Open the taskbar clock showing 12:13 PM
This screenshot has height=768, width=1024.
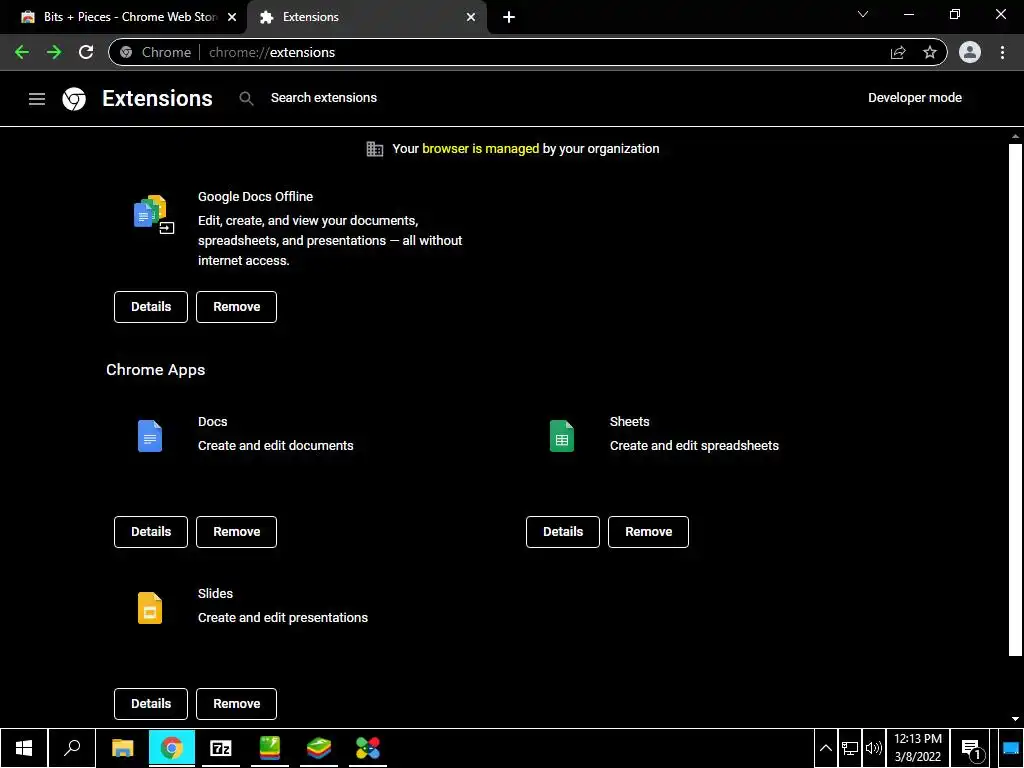(918, 748)
